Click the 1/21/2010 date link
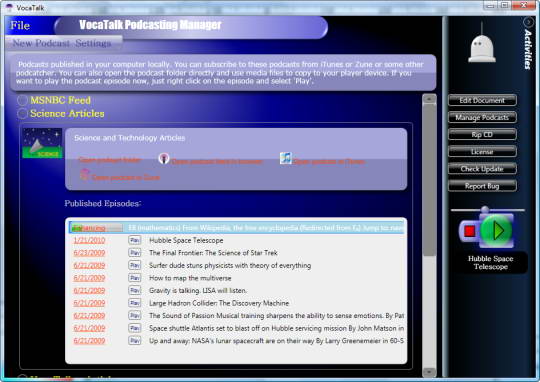Screen dimensions: 540x382 pyautogui.click(x=89, y=240)
